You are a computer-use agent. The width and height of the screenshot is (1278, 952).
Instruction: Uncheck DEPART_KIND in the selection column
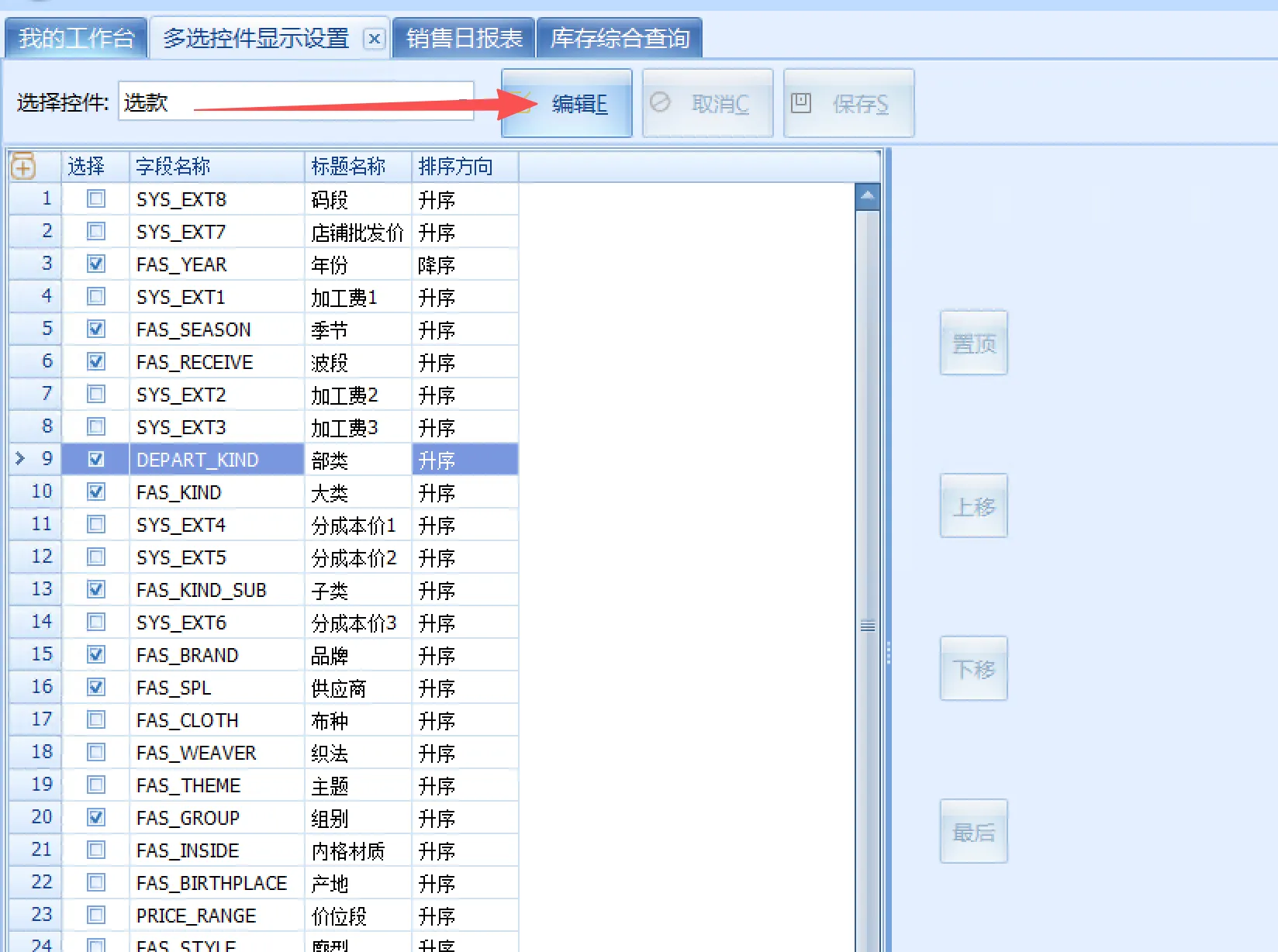coord(95,459)
